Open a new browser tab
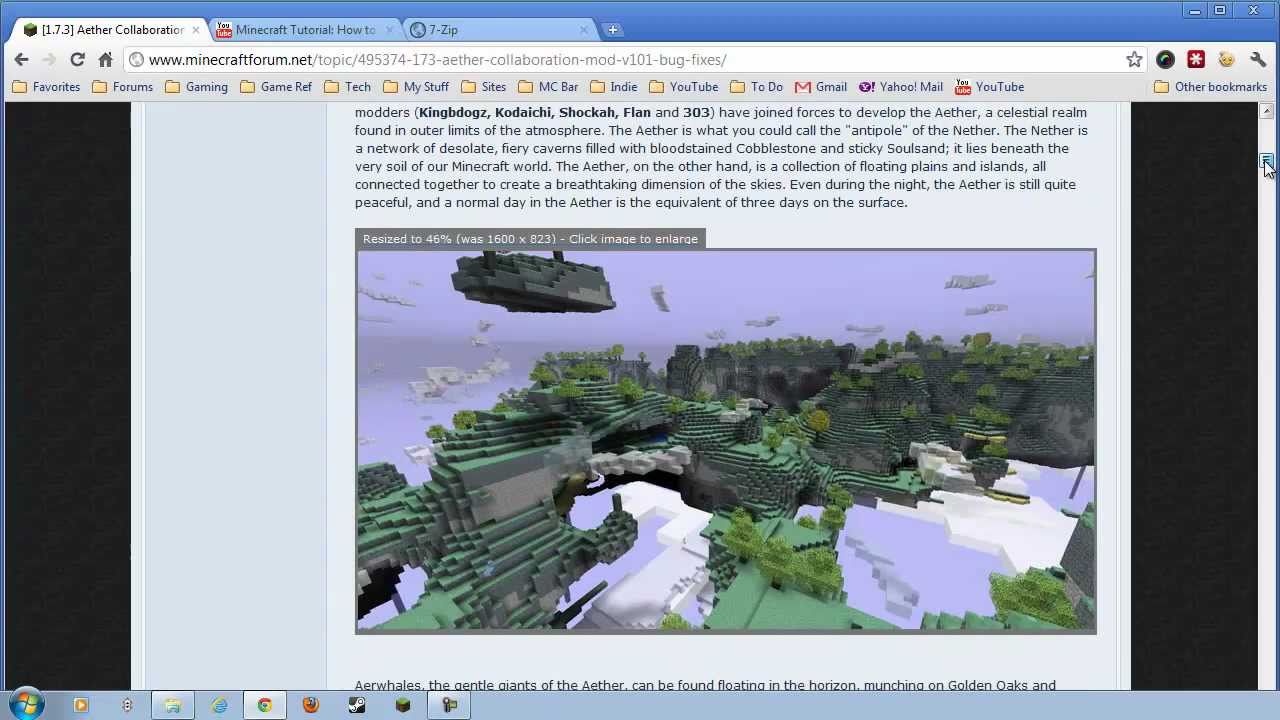 (613, 30)
